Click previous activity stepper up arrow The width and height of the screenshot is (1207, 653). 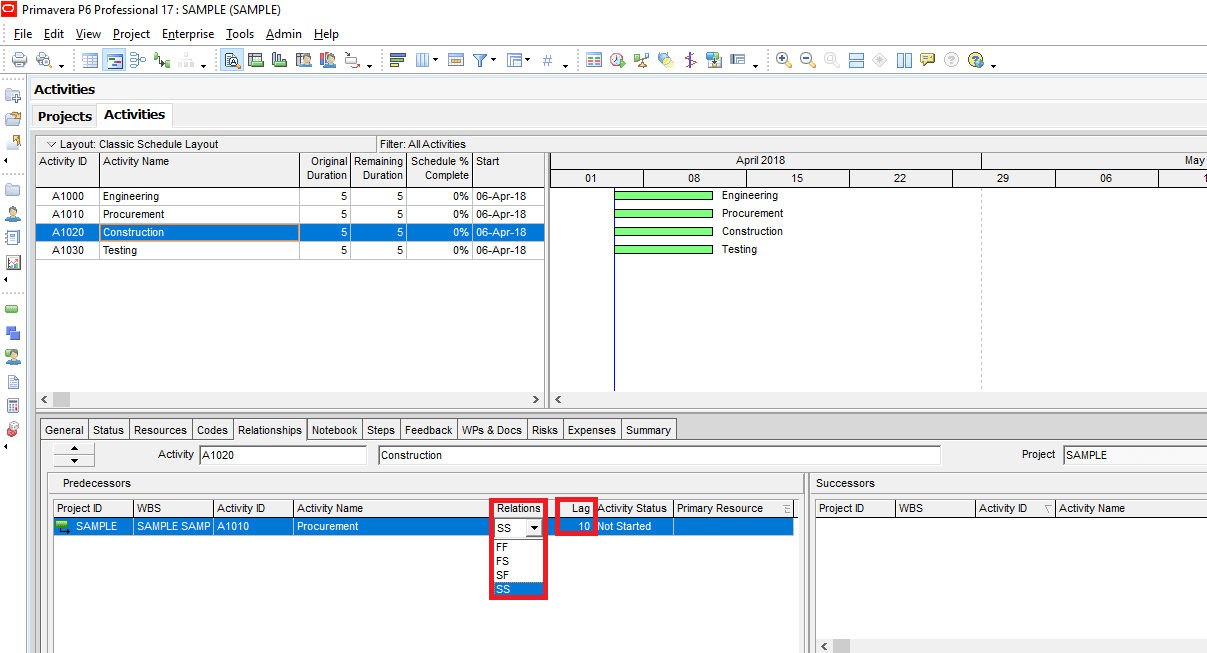coord(74,449)
